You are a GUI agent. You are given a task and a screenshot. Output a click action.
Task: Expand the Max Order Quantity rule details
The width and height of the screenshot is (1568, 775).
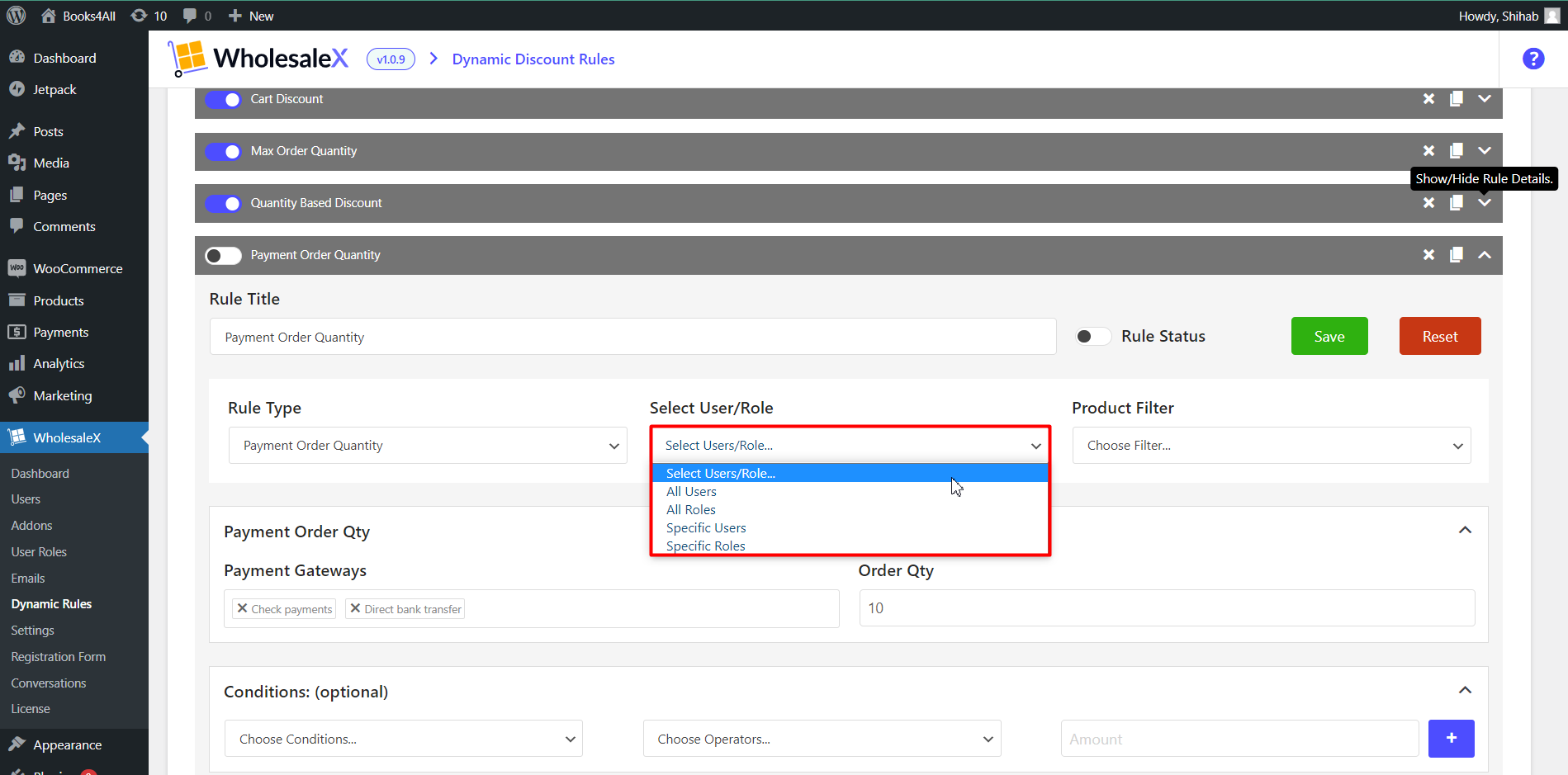[x=1485, y=151]
